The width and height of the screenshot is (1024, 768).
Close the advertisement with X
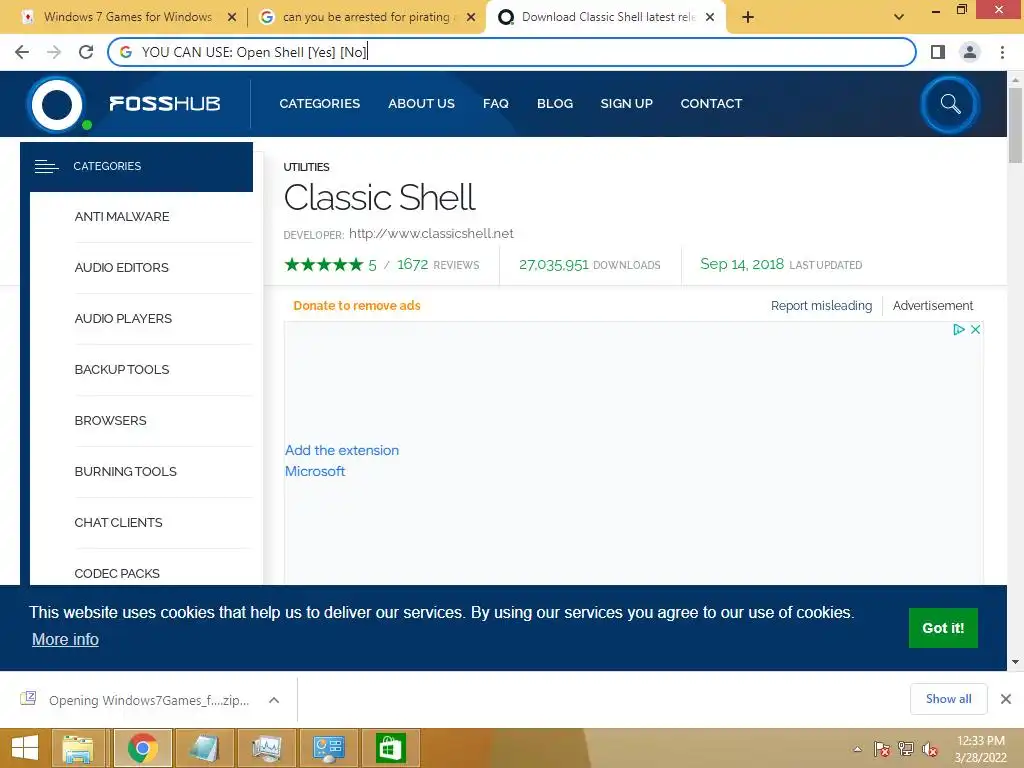click(975, 329)
